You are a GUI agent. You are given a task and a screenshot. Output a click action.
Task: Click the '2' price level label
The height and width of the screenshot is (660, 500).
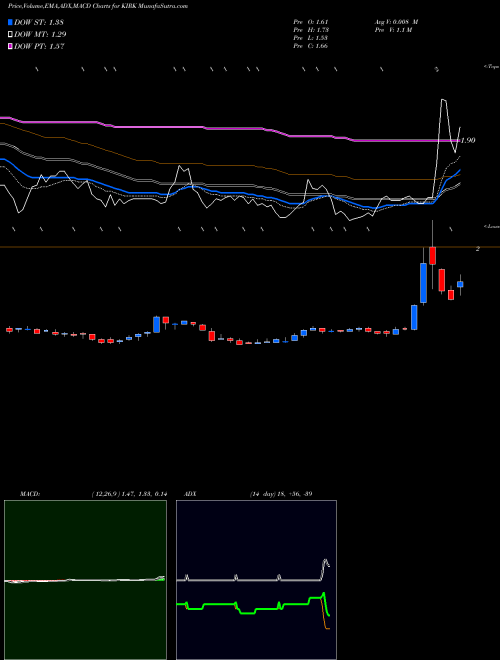click(478, 249)
